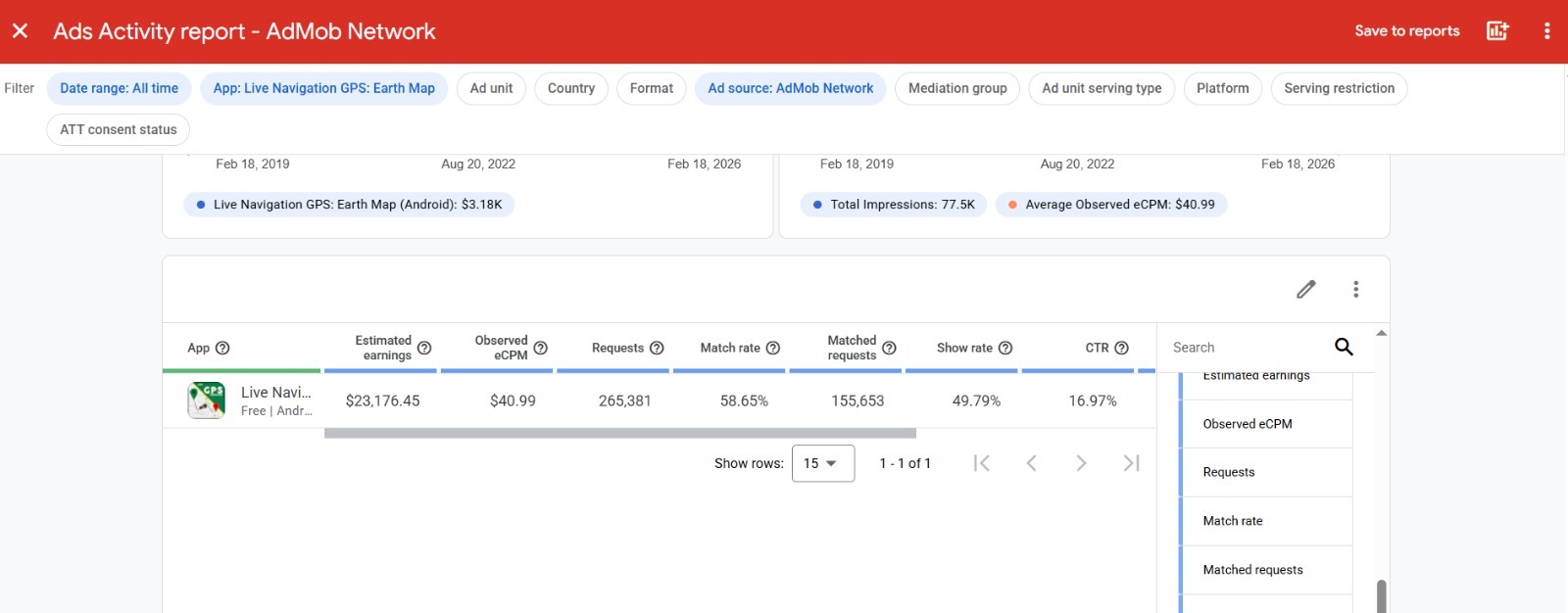Open the Live Navi... app name link

click(x=275, y=392)
